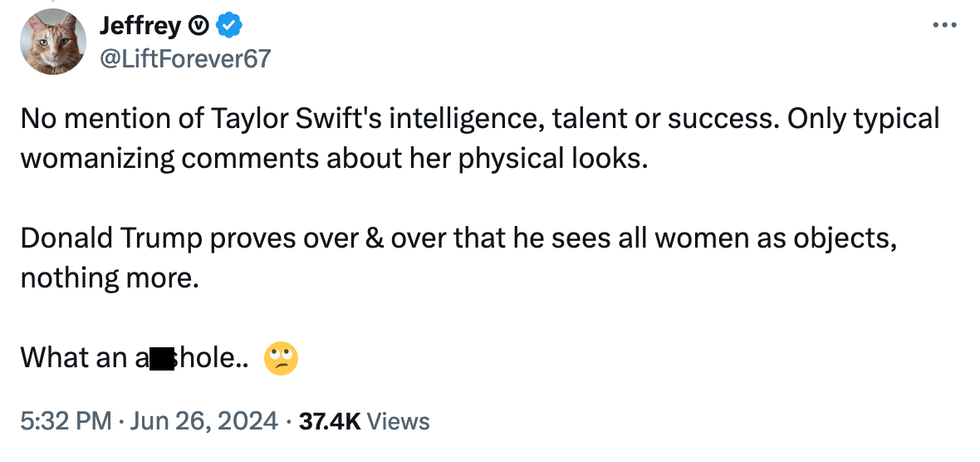Screen dimensions: 980x462
Task: Open Jeffrey's cat profile avatar
Action: click(54, 42)
